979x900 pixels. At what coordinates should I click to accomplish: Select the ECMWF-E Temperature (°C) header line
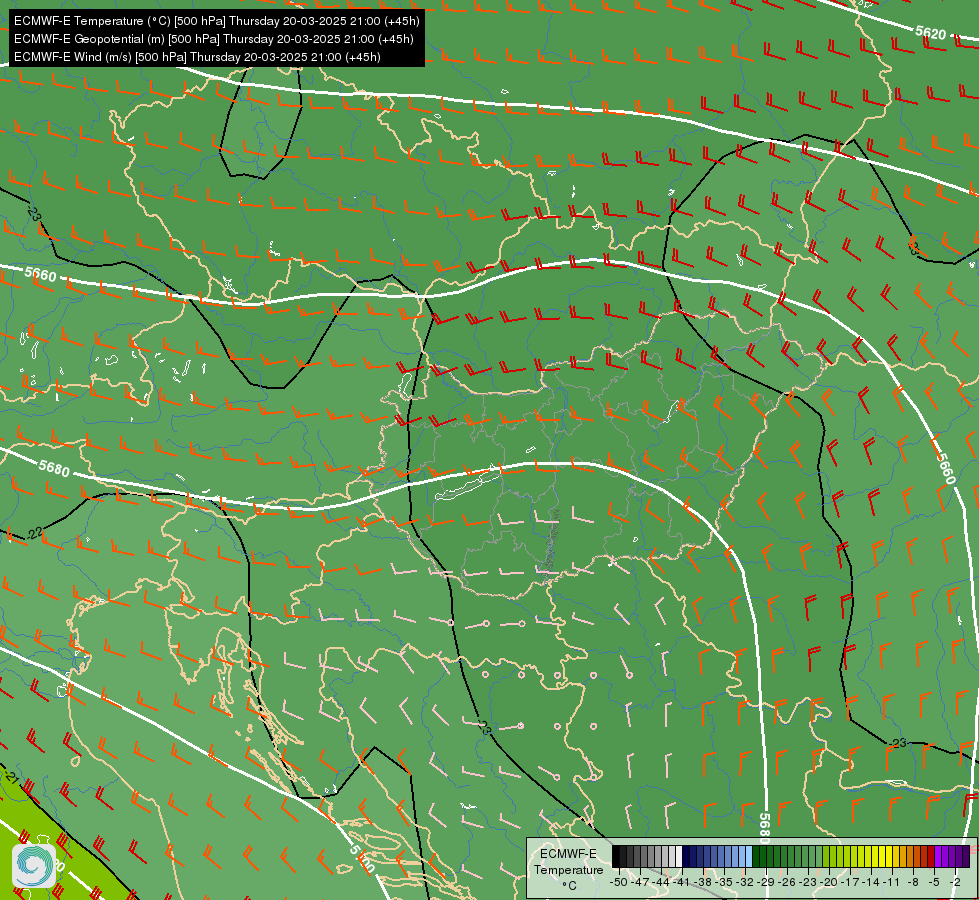(216, 21)
